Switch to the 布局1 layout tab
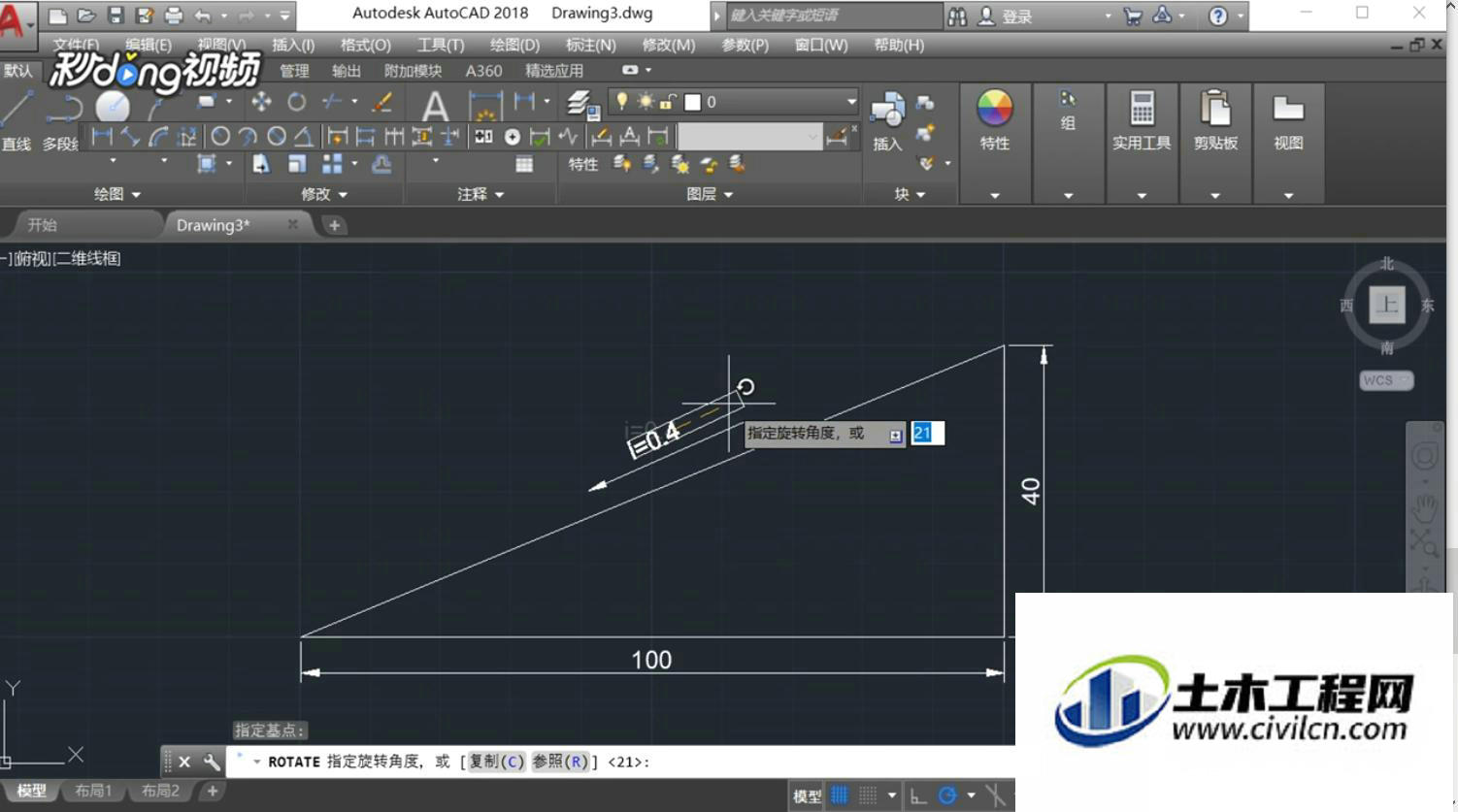 coord(93,791)
